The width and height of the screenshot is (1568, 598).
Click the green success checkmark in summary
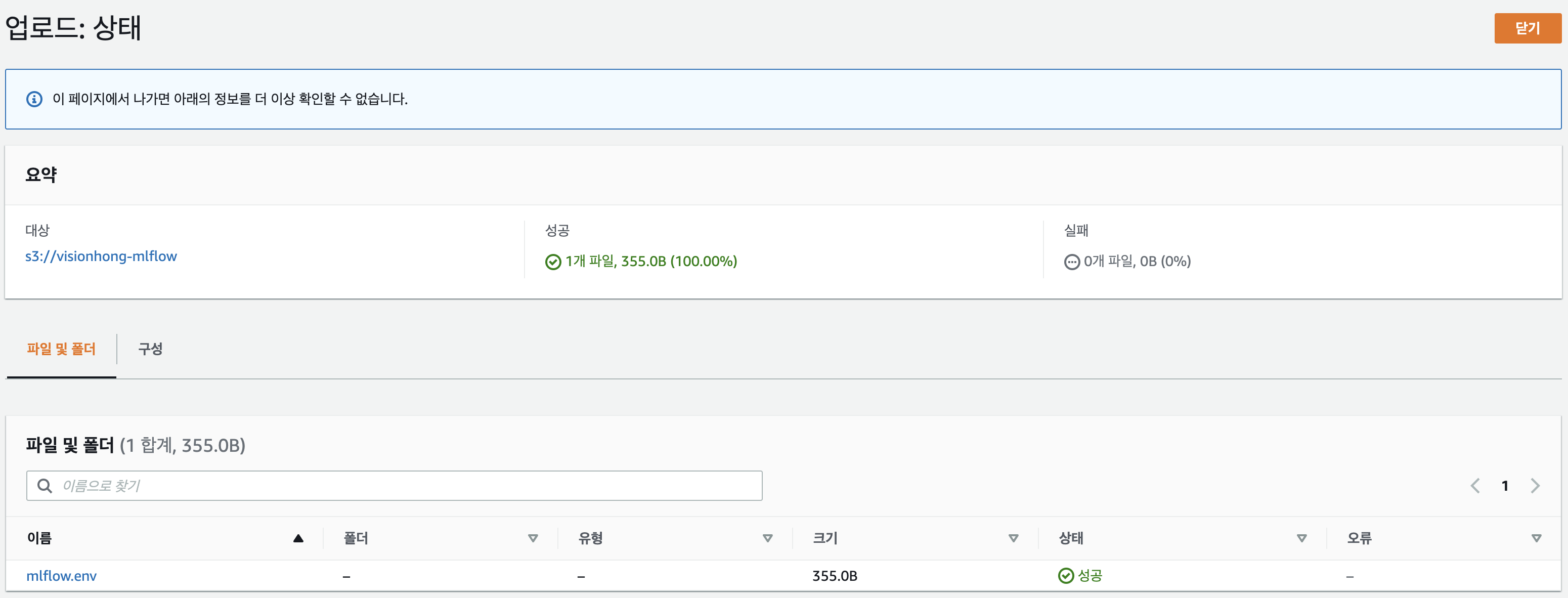tap(553, 262)
